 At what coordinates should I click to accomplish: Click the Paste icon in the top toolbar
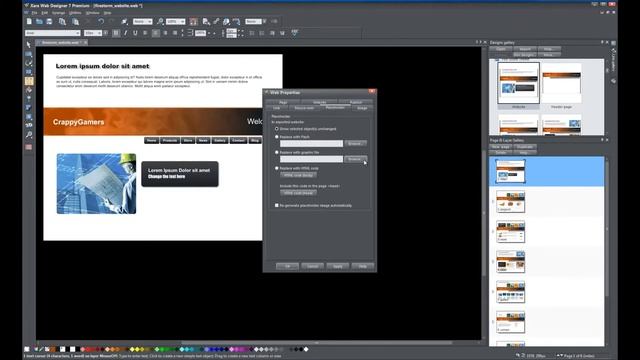(x=75, y=21)
